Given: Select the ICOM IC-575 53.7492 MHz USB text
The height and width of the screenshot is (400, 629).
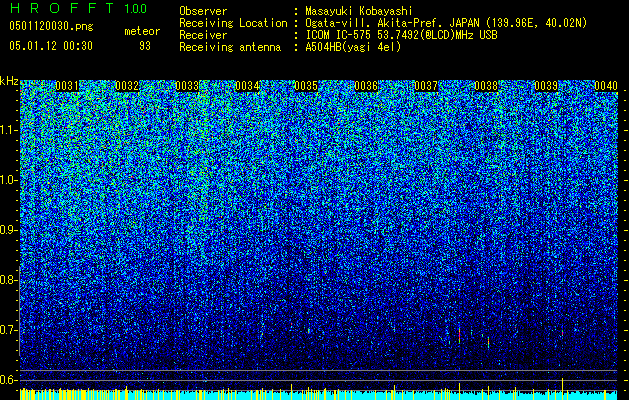Looking at the screenshot, I should [401, 35].
